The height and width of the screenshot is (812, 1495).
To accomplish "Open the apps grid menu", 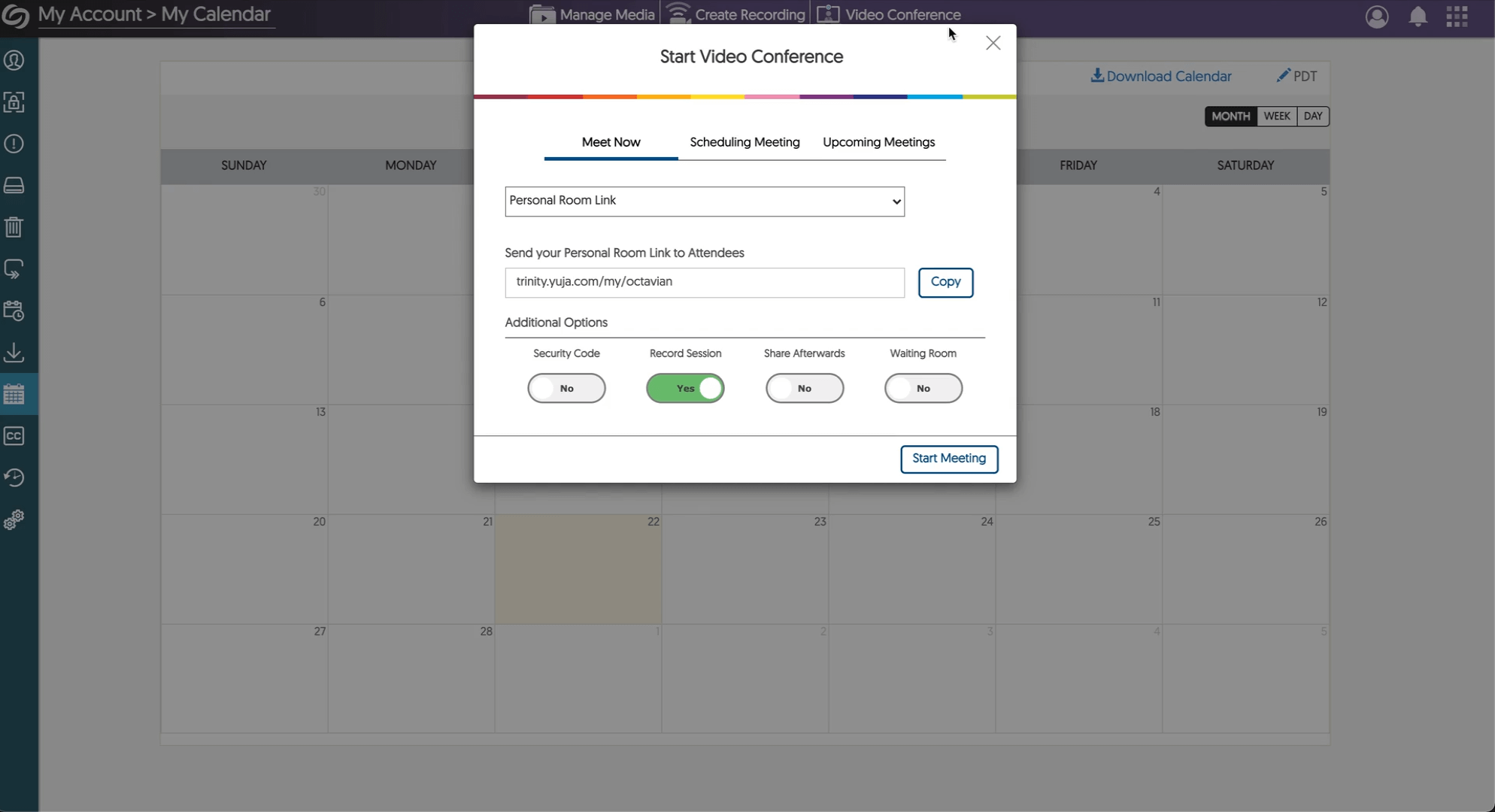I will coord(1457,17).
